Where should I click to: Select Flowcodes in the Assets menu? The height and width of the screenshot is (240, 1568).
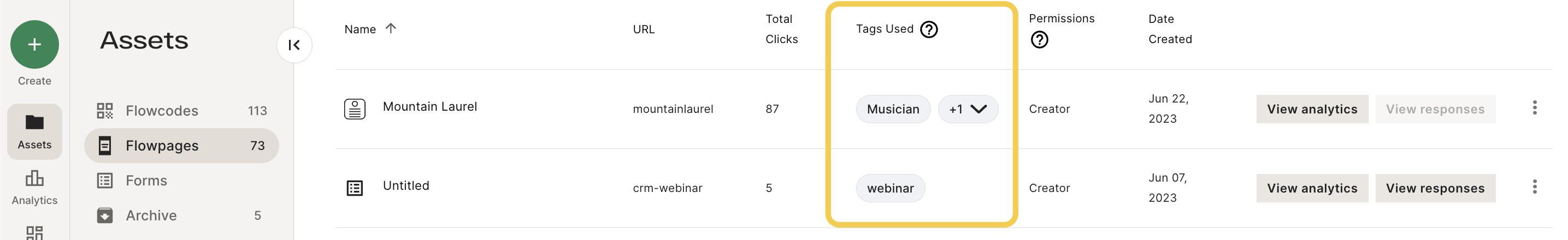tap(181, 111)
